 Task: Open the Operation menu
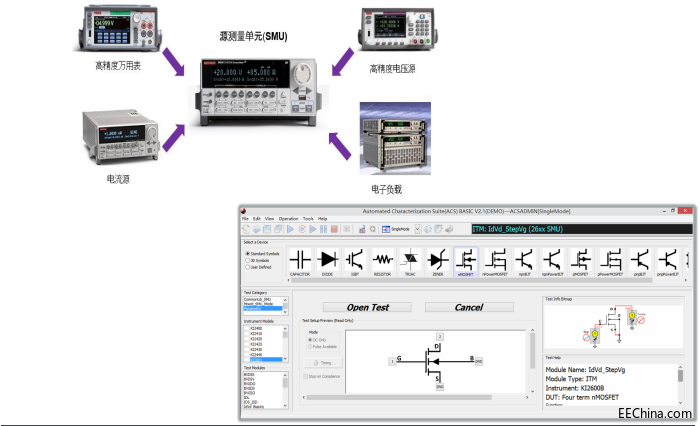click(288, 218)
